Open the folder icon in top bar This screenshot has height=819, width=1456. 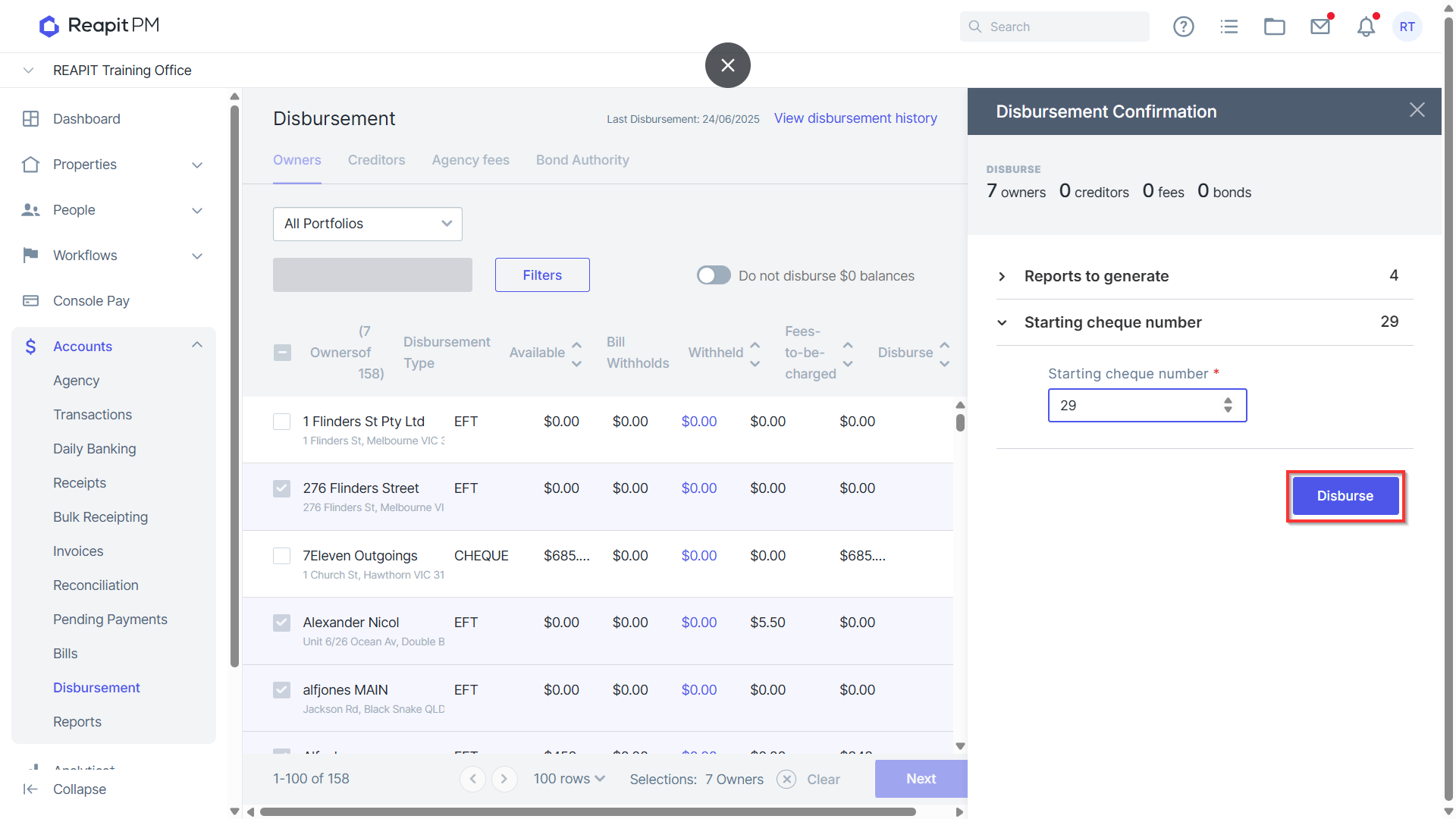1275,27
